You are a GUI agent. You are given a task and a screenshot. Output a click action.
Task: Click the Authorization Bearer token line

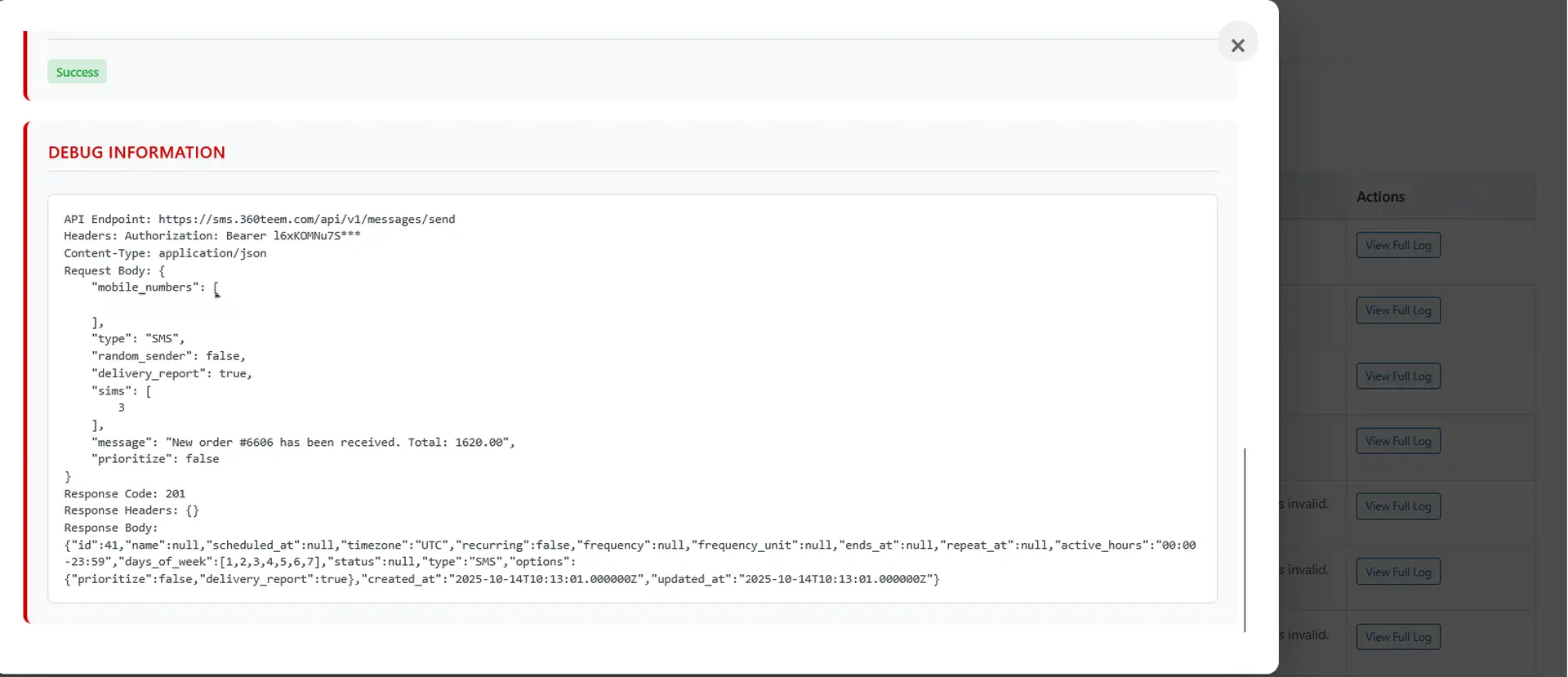(212, 236)
